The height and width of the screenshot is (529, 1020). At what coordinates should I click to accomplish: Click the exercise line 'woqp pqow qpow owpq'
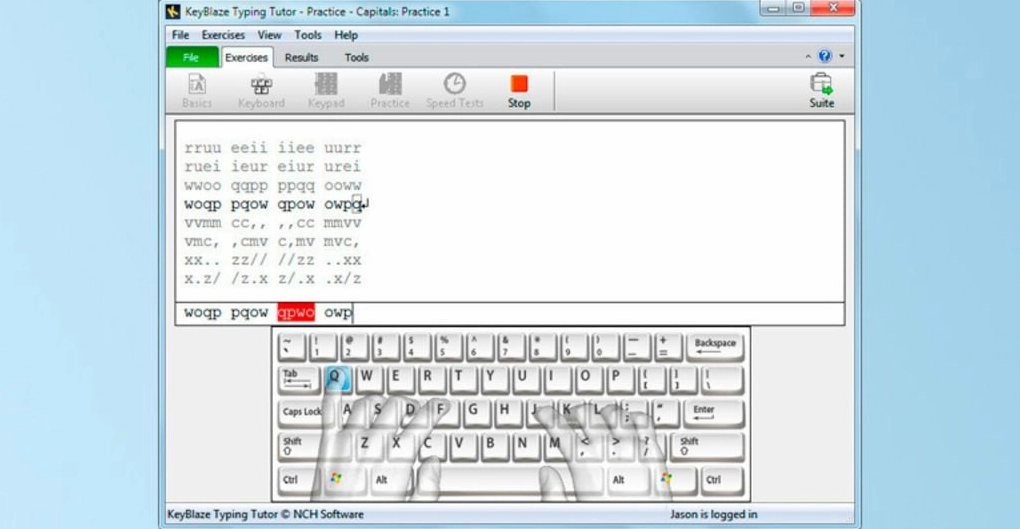(273, 204)
